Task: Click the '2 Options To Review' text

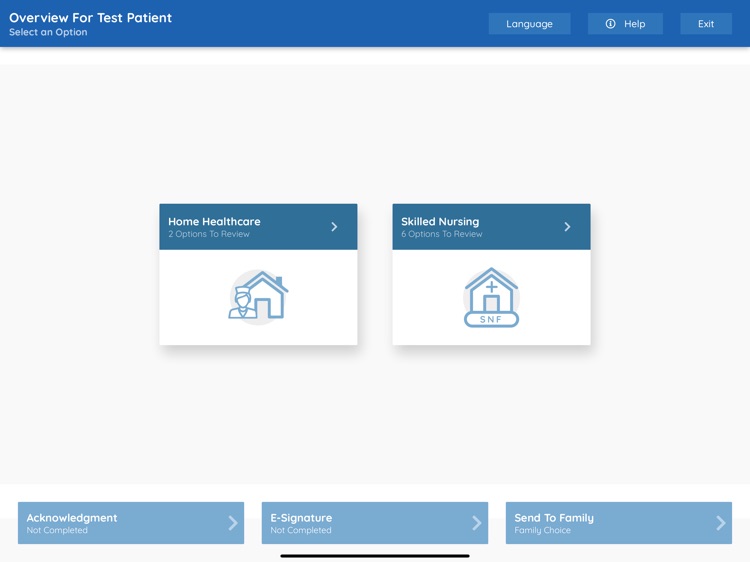Action: click(x=209, y=234)
